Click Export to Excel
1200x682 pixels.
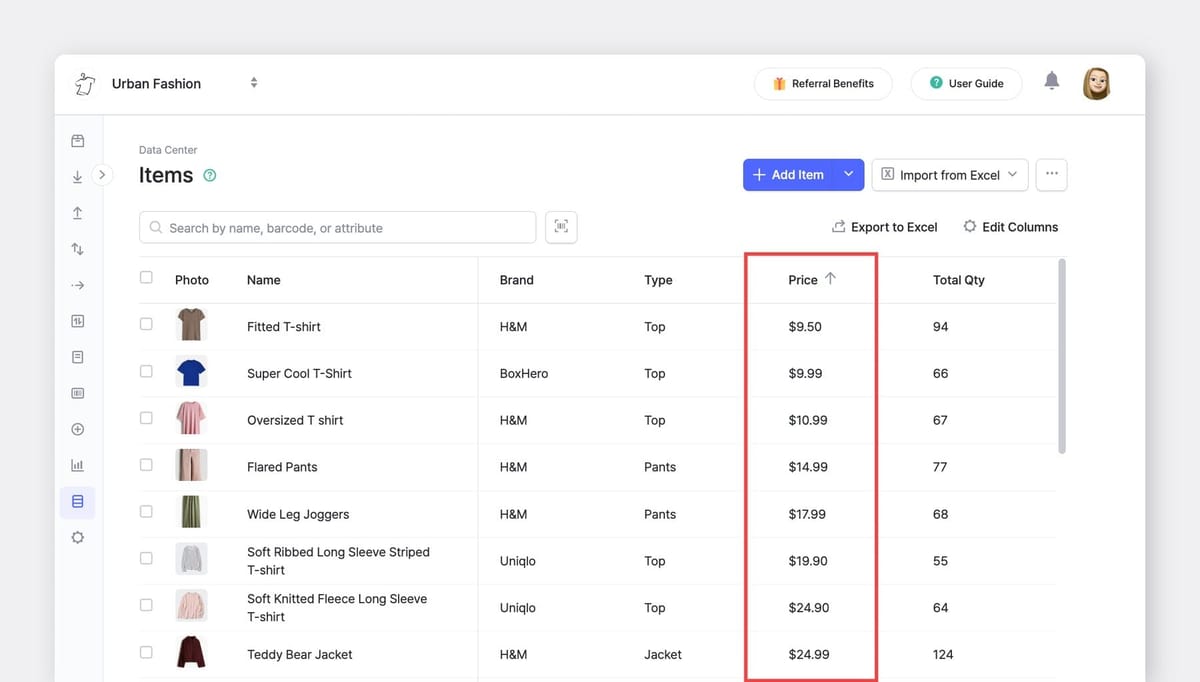point(884,227)
